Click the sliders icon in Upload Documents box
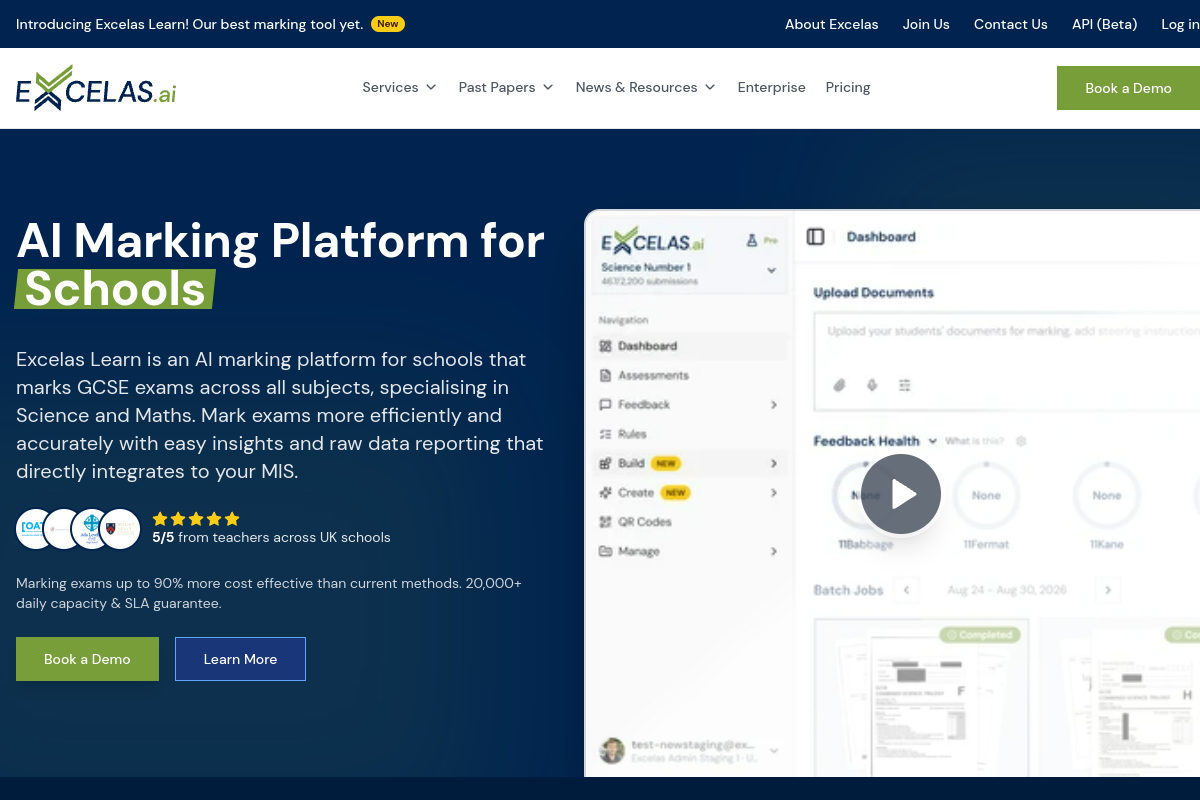Image resolution: width=1200 pixels, height=800 pixels. point(905,385)
